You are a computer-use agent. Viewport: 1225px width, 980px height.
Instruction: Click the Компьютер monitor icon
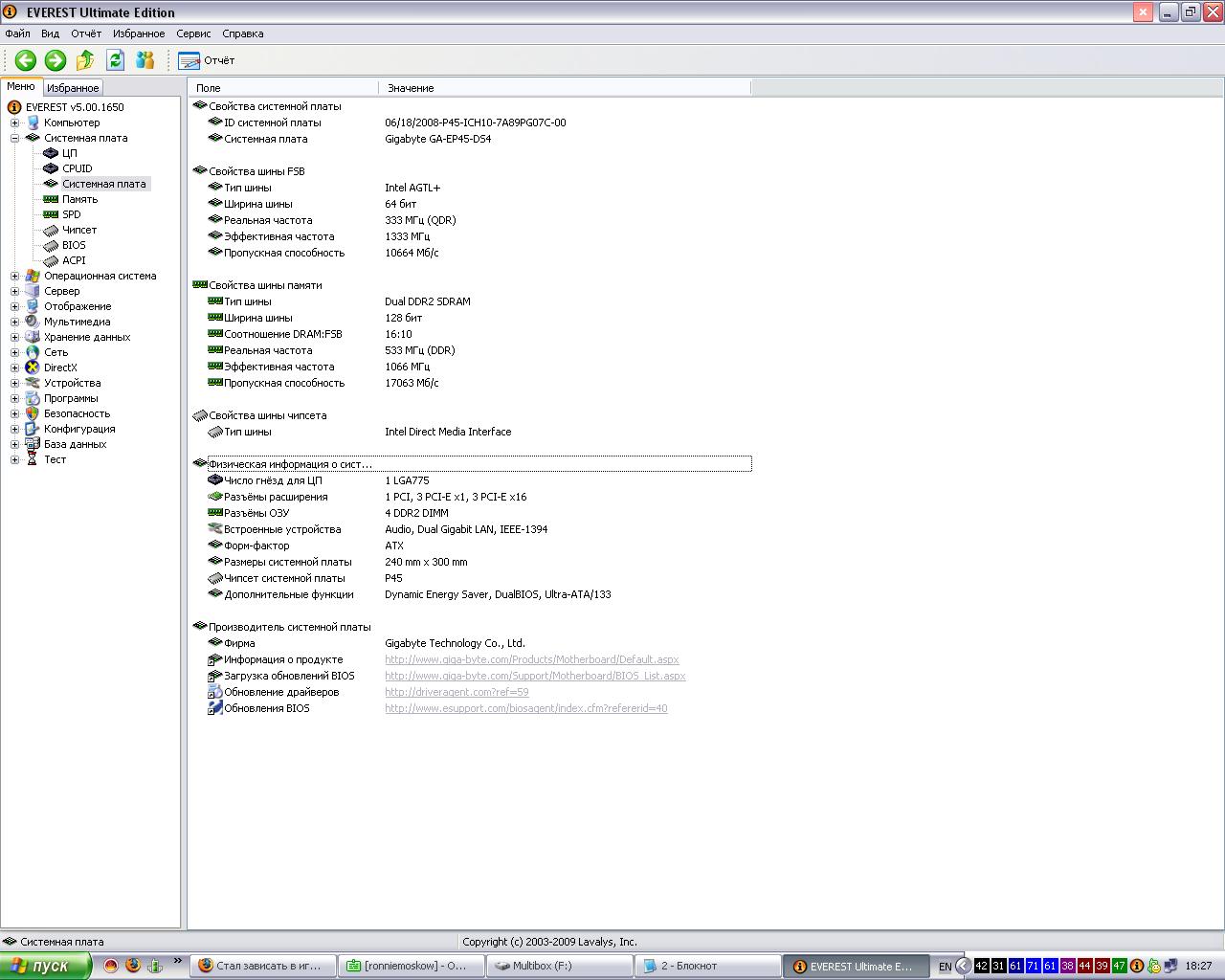coord(33,122)
